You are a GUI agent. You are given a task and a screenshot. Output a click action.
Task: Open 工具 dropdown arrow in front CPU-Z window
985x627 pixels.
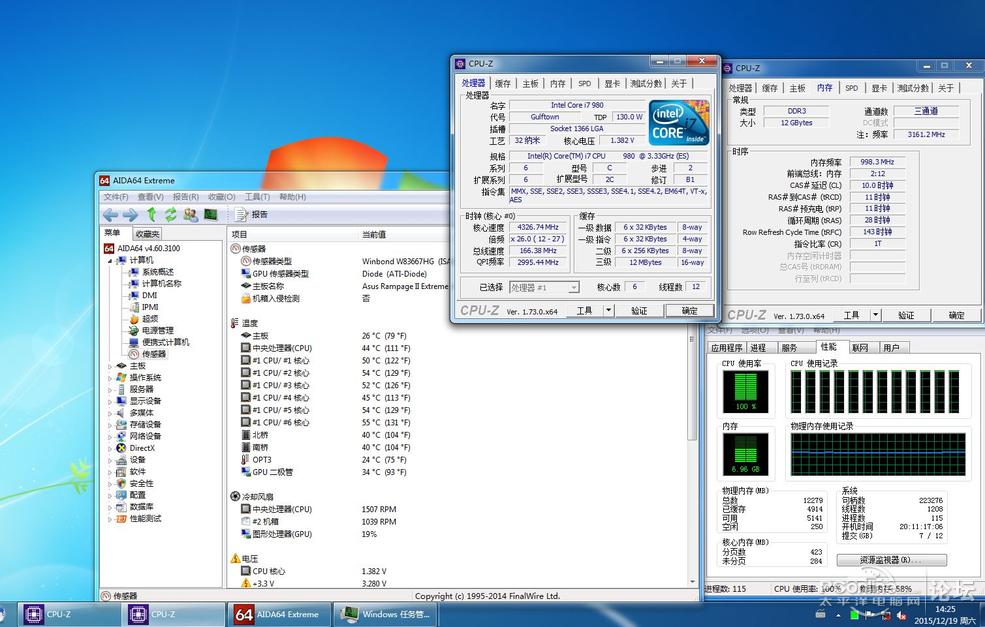(608, 310)
